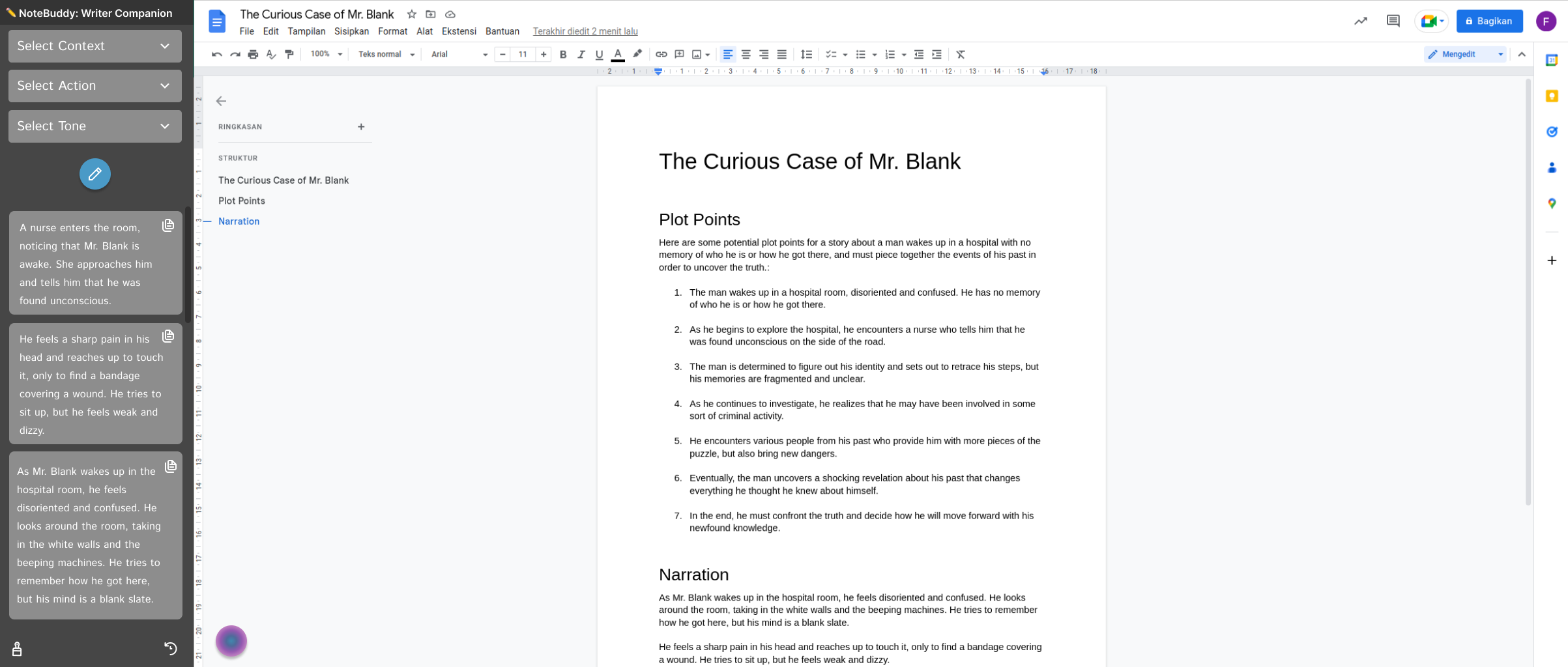Expand the Select Tone dropdown

[x=94, y=126]
